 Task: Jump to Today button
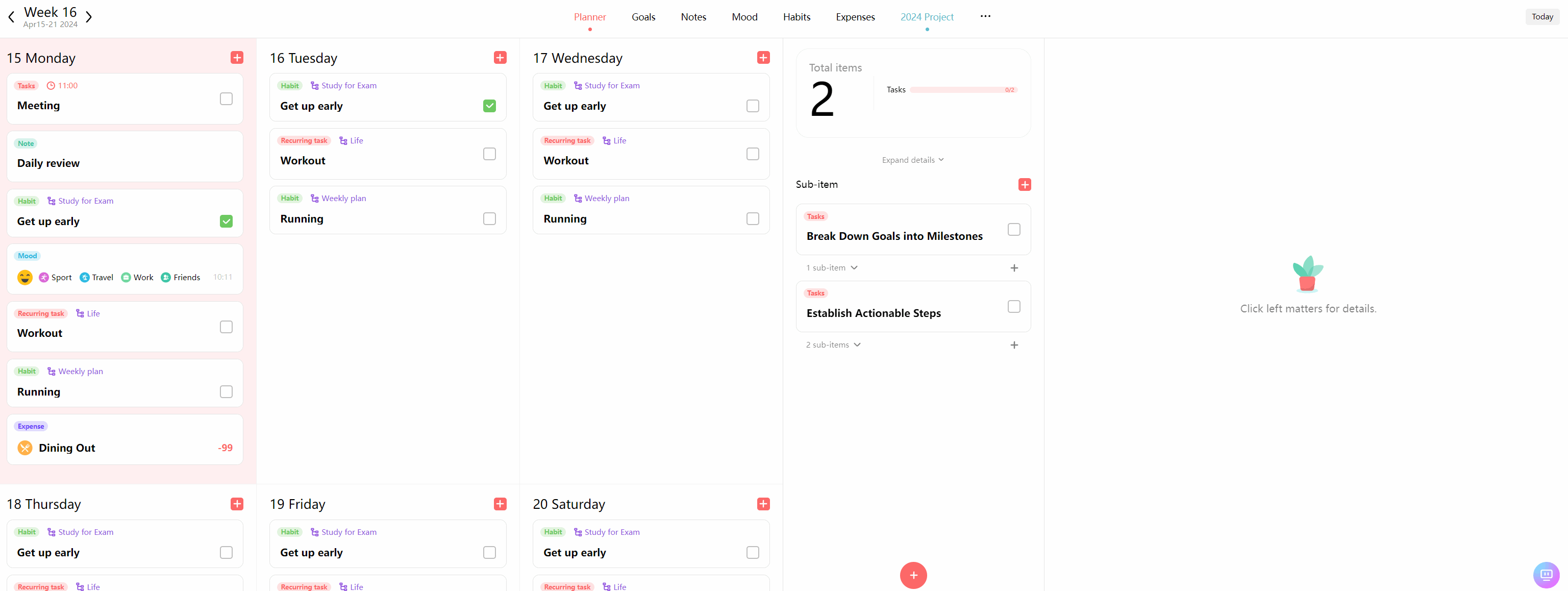tap(1542, 17)
